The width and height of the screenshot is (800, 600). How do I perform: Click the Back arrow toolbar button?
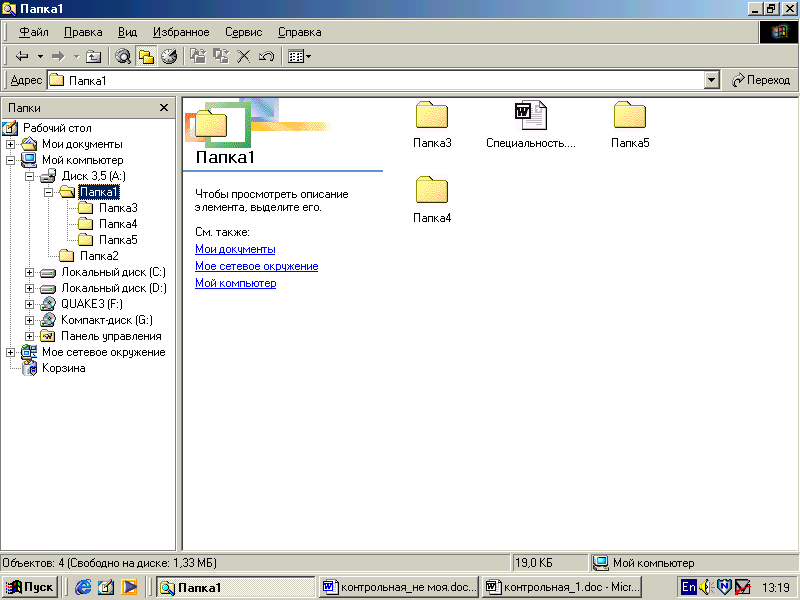[x=22, y=56]
